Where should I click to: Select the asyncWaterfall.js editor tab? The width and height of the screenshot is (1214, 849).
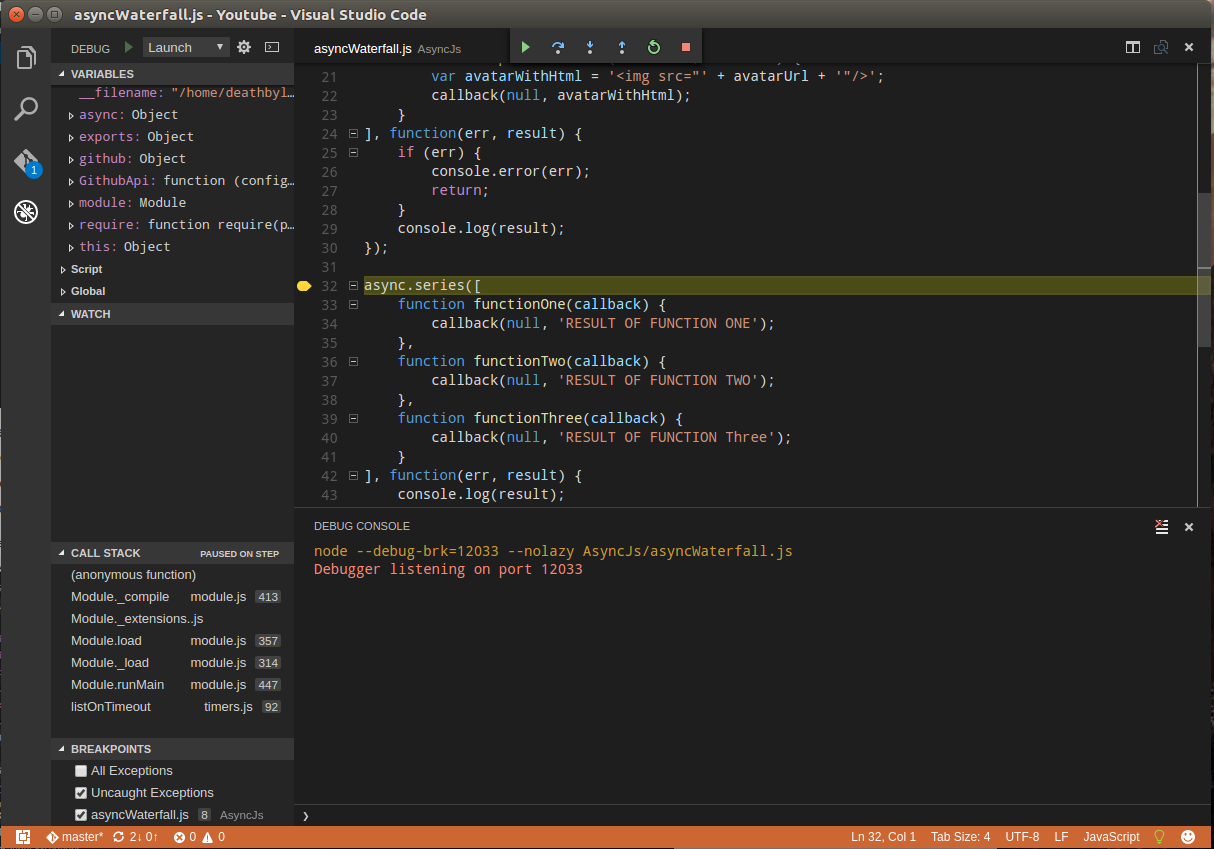point(387,47)
